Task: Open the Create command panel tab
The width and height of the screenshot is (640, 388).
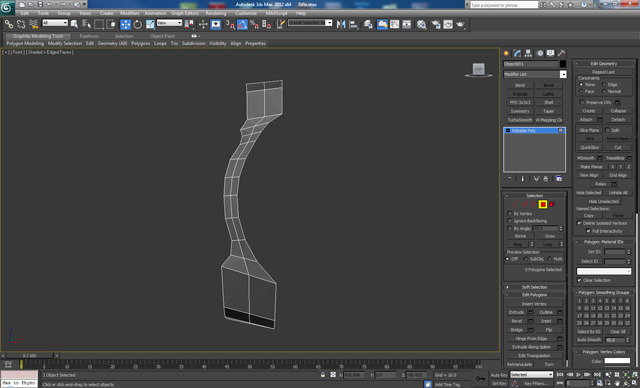Action: click(507, 53)
